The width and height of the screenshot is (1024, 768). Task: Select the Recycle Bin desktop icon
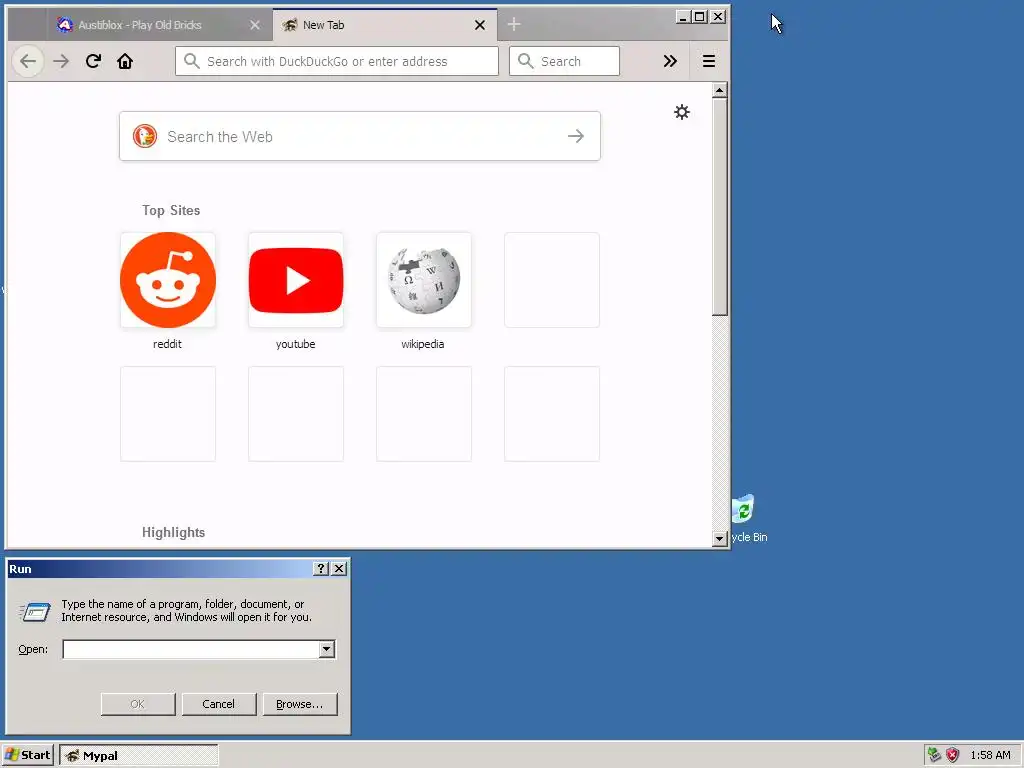click(x=749, y=519)
